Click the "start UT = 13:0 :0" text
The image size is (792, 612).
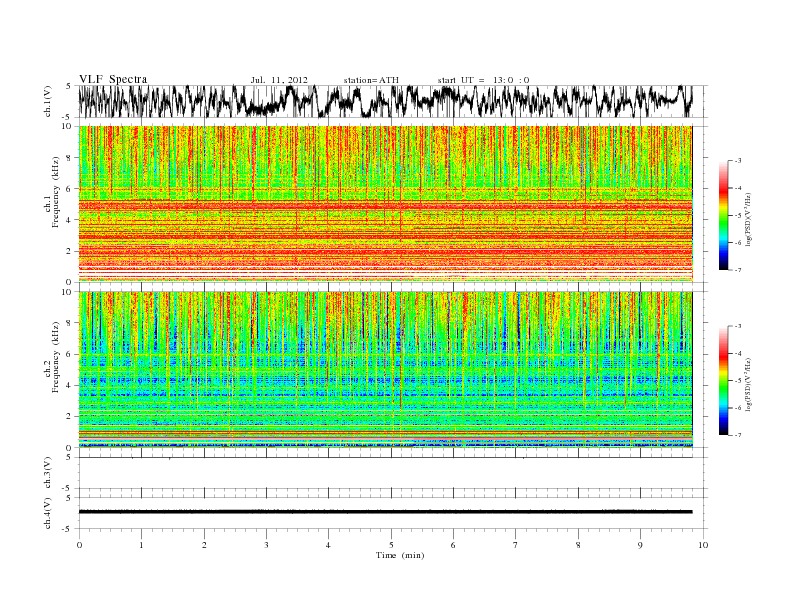click(x=483, y=80)
